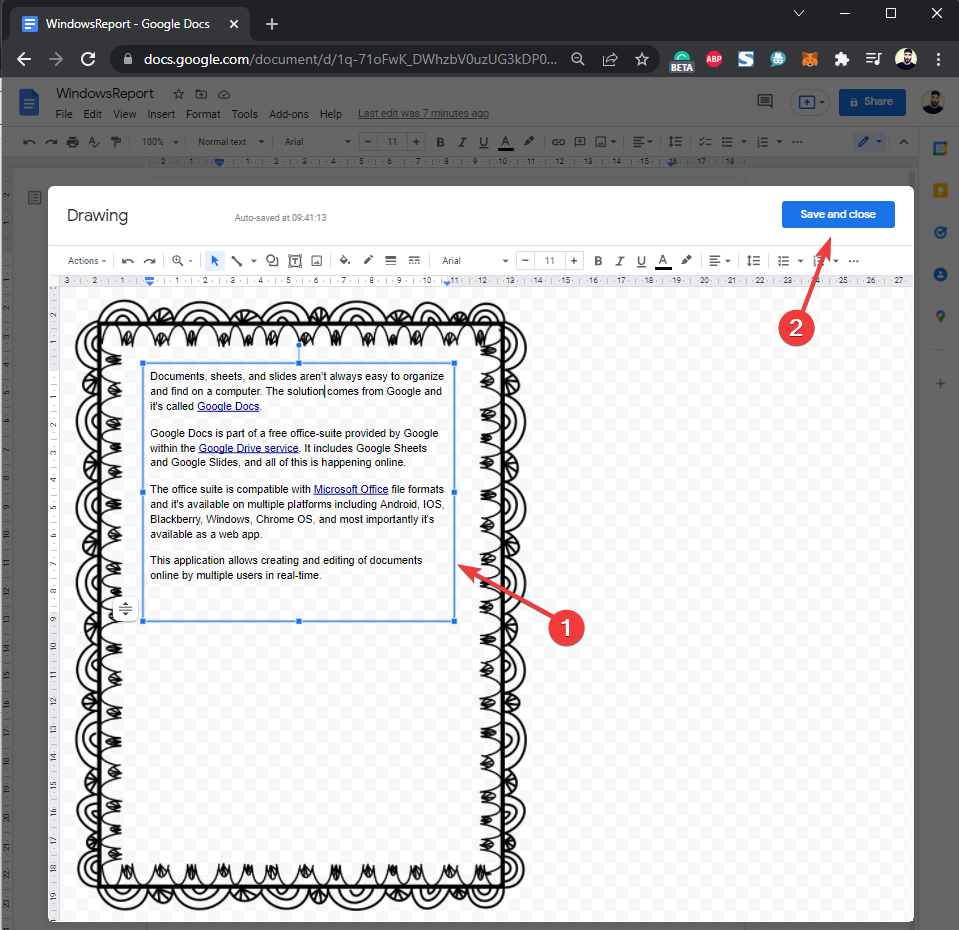Toggle underline in the Drawing toolbar
The image size is (959, 930).
tap(641, 261)
